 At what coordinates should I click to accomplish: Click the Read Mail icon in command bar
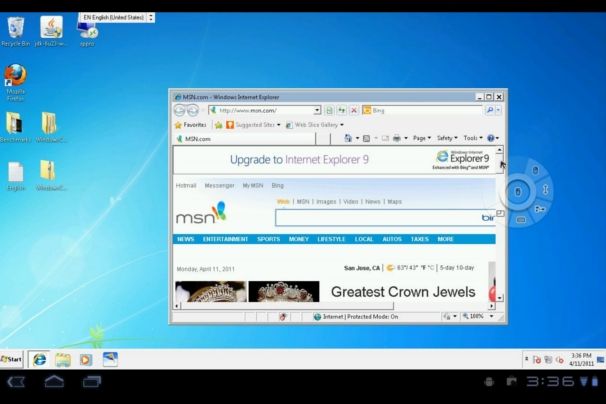[385, 138]
